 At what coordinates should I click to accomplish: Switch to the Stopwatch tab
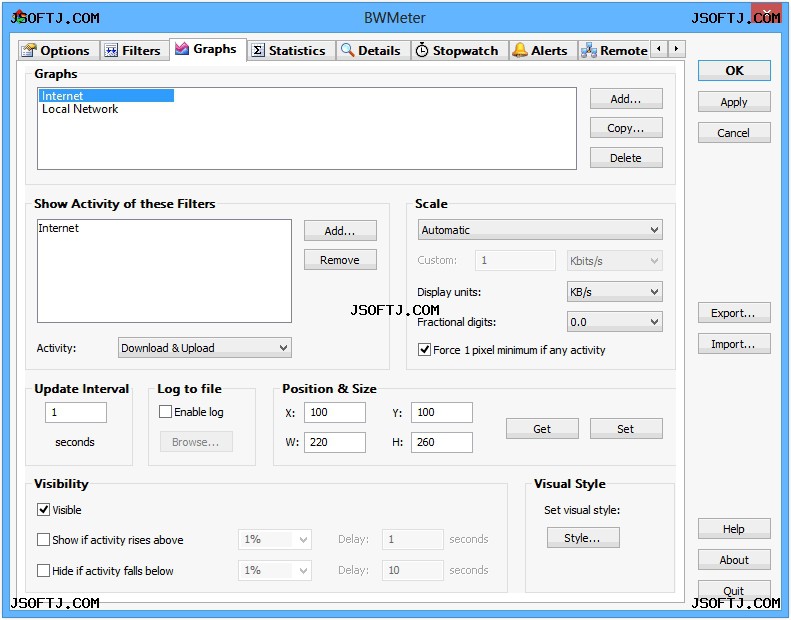coord(460,50)
